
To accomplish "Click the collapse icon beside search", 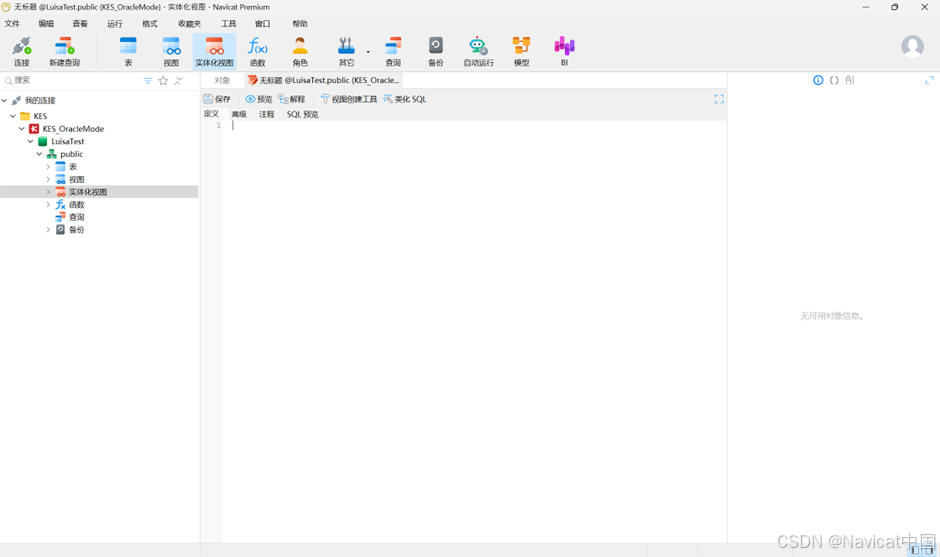I will (x=178, y=80).
